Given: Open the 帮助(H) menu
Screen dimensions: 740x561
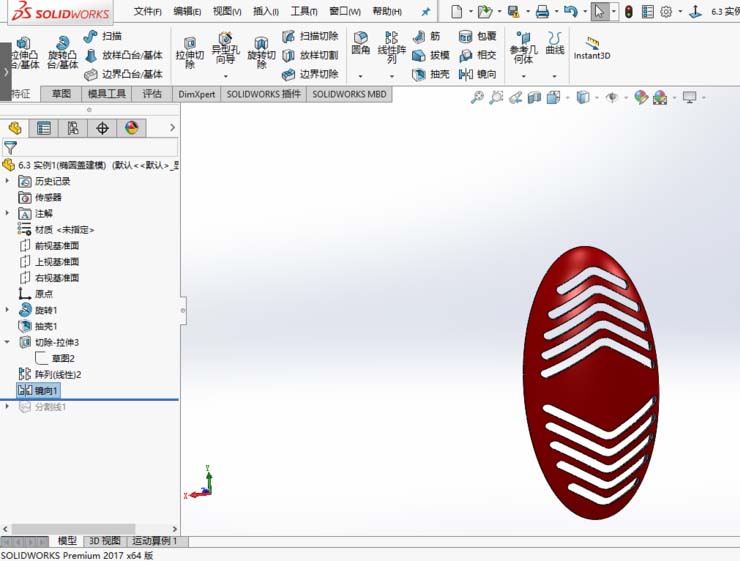Looking at the screenshot, I should (x=387, y=11).
